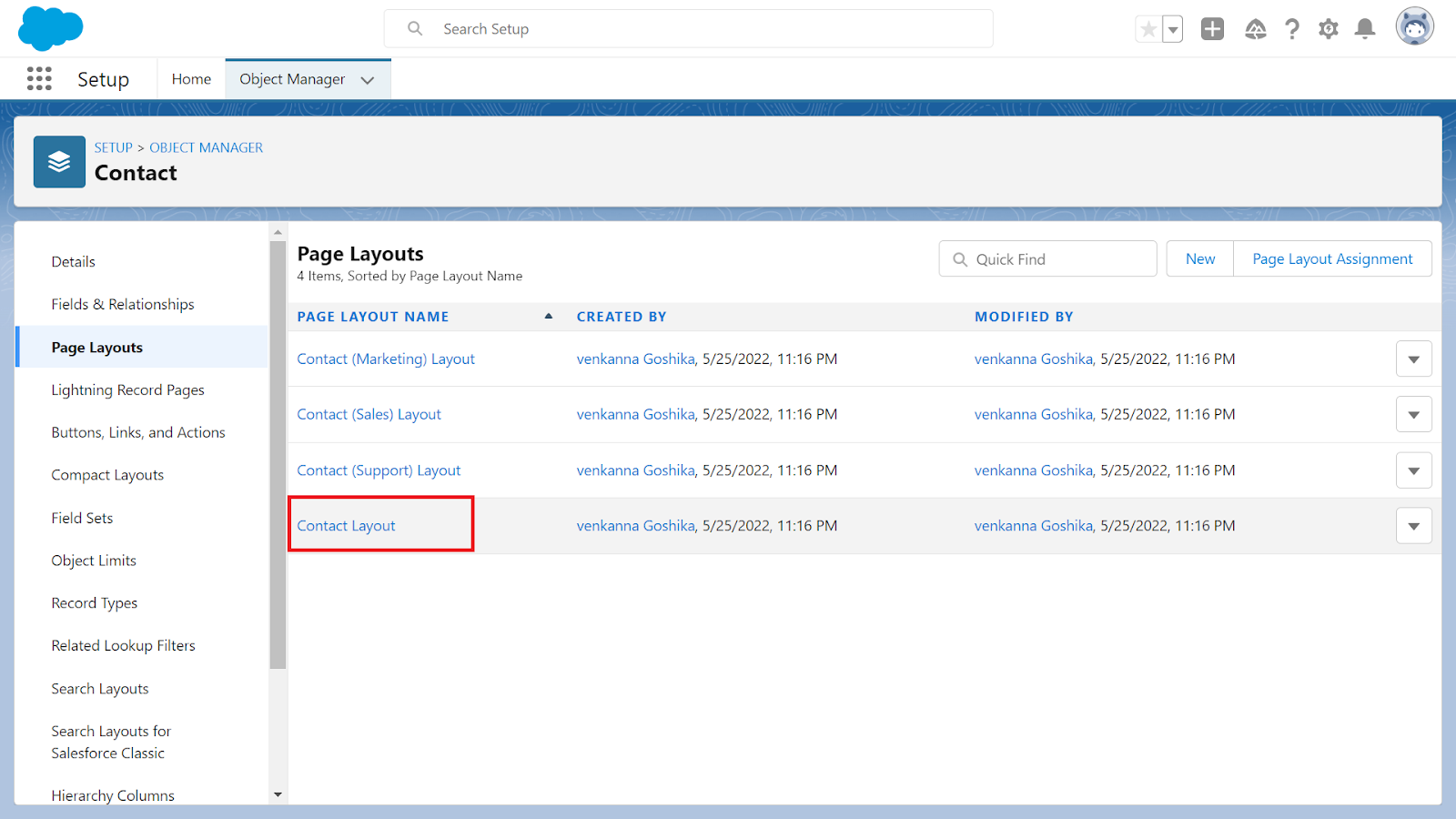Switch to the Home tab
This screenshot has height=819, width=1456.
tap(191, 79)
